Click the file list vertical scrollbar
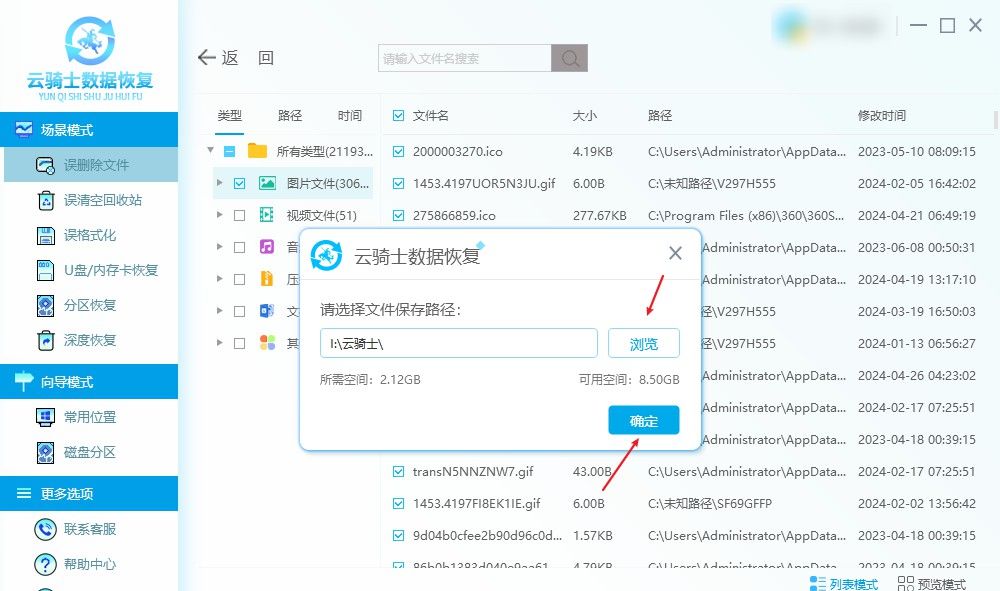The image size is (1000, 591). tap(996, 119)
